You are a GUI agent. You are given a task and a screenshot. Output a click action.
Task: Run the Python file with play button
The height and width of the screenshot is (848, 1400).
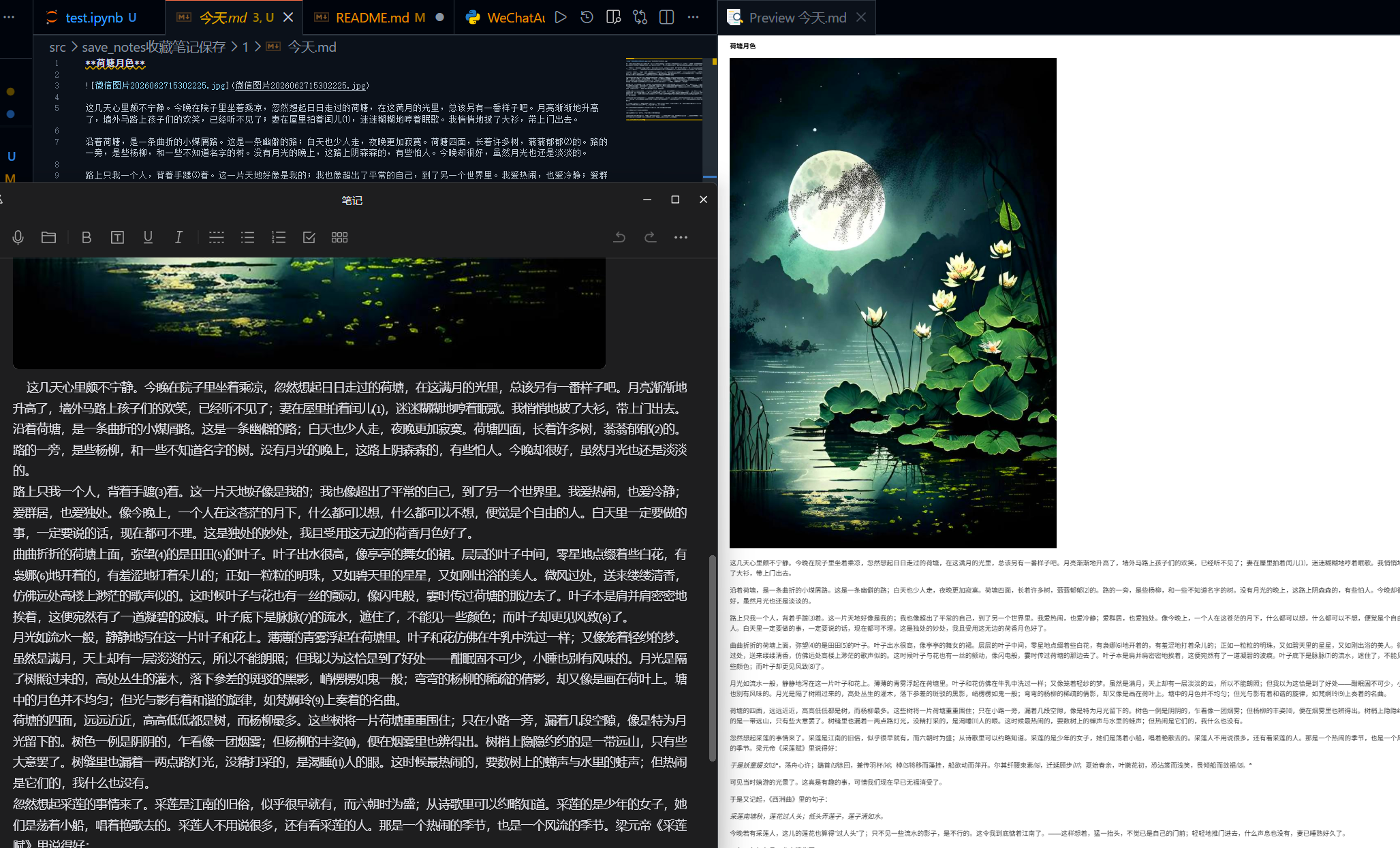(x=561, y=17)
